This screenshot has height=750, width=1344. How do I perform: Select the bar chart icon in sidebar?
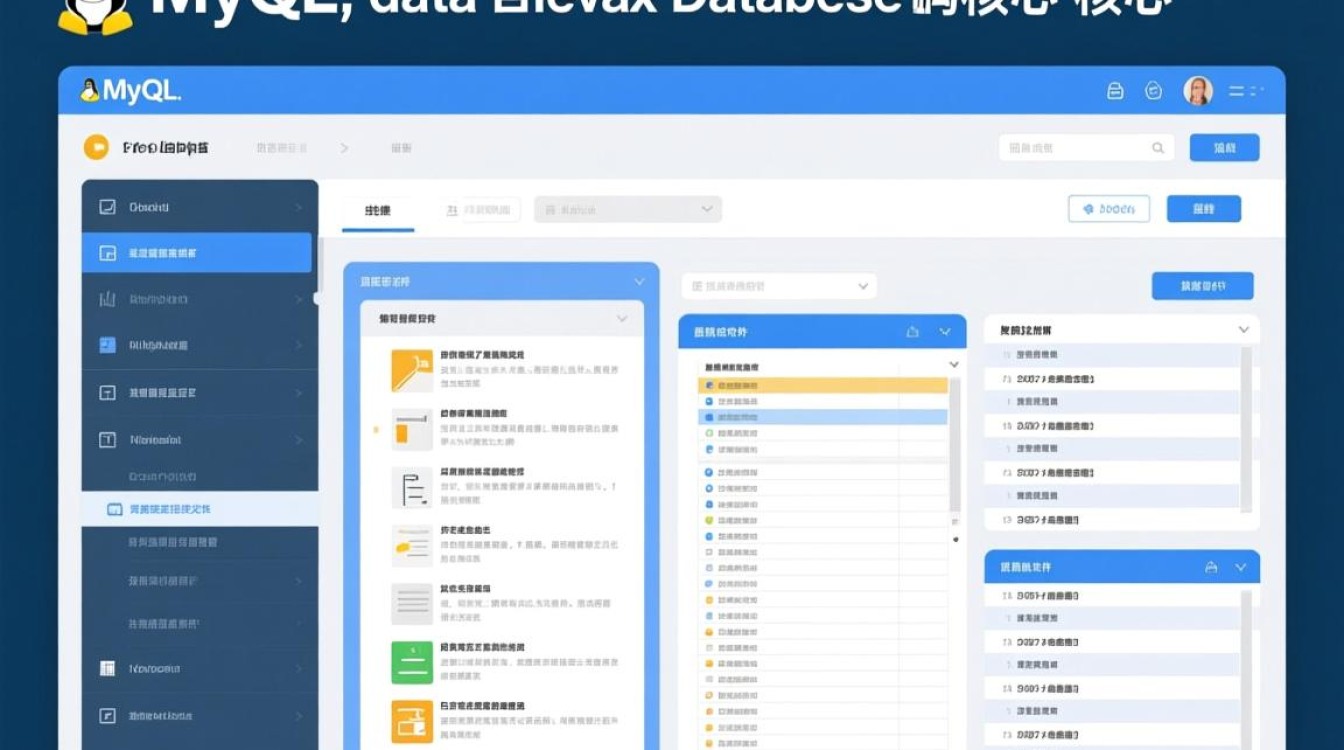coord(107,299)
